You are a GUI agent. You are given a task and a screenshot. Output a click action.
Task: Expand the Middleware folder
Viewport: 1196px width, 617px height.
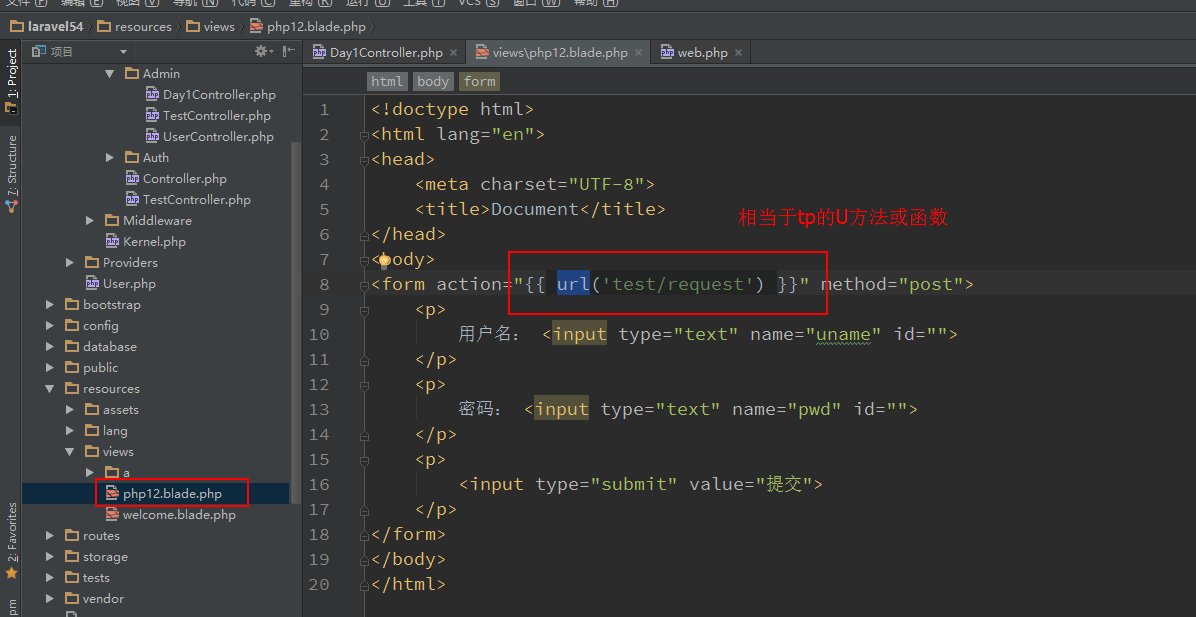90,221
